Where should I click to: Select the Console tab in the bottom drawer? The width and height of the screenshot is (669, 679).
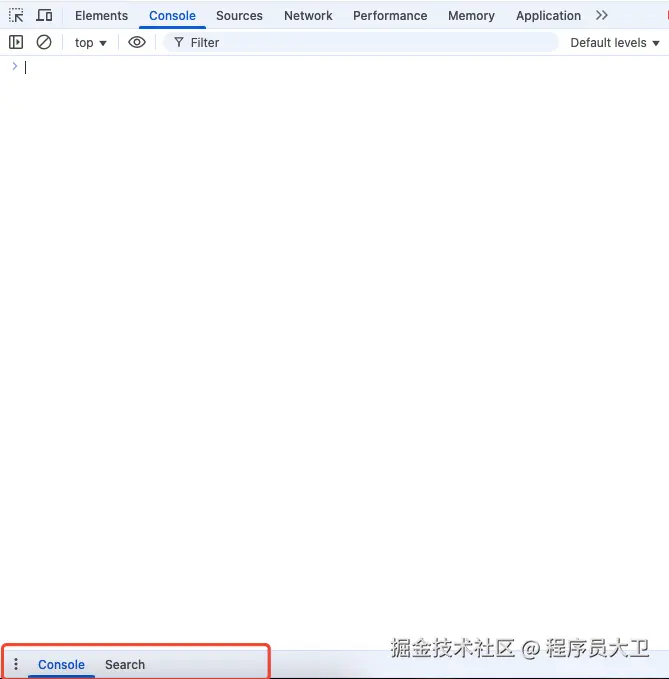[61, 664]
